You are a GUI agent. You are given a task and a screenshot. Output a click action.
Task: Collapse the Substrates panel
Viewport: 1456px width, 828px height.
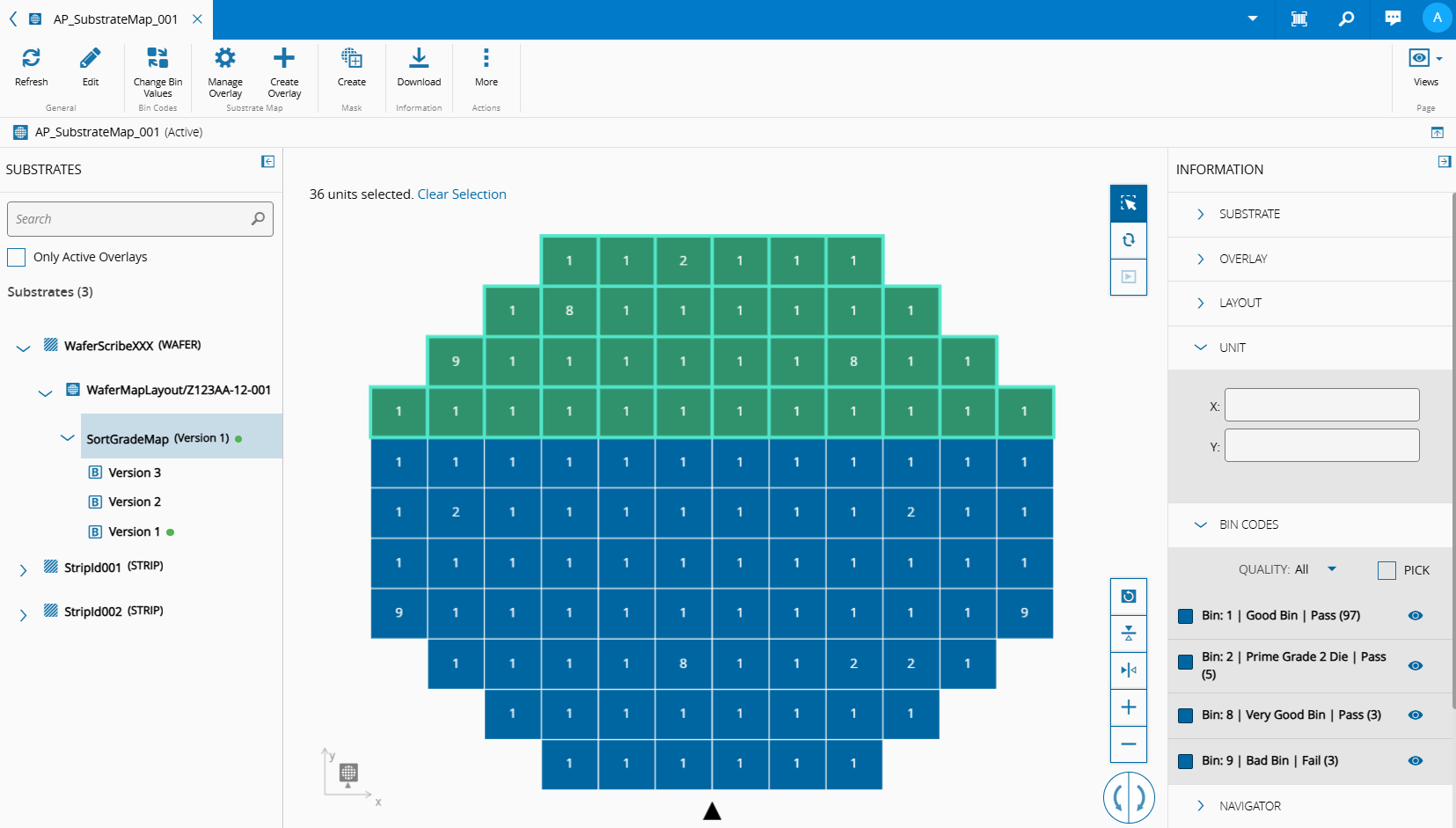268,162
